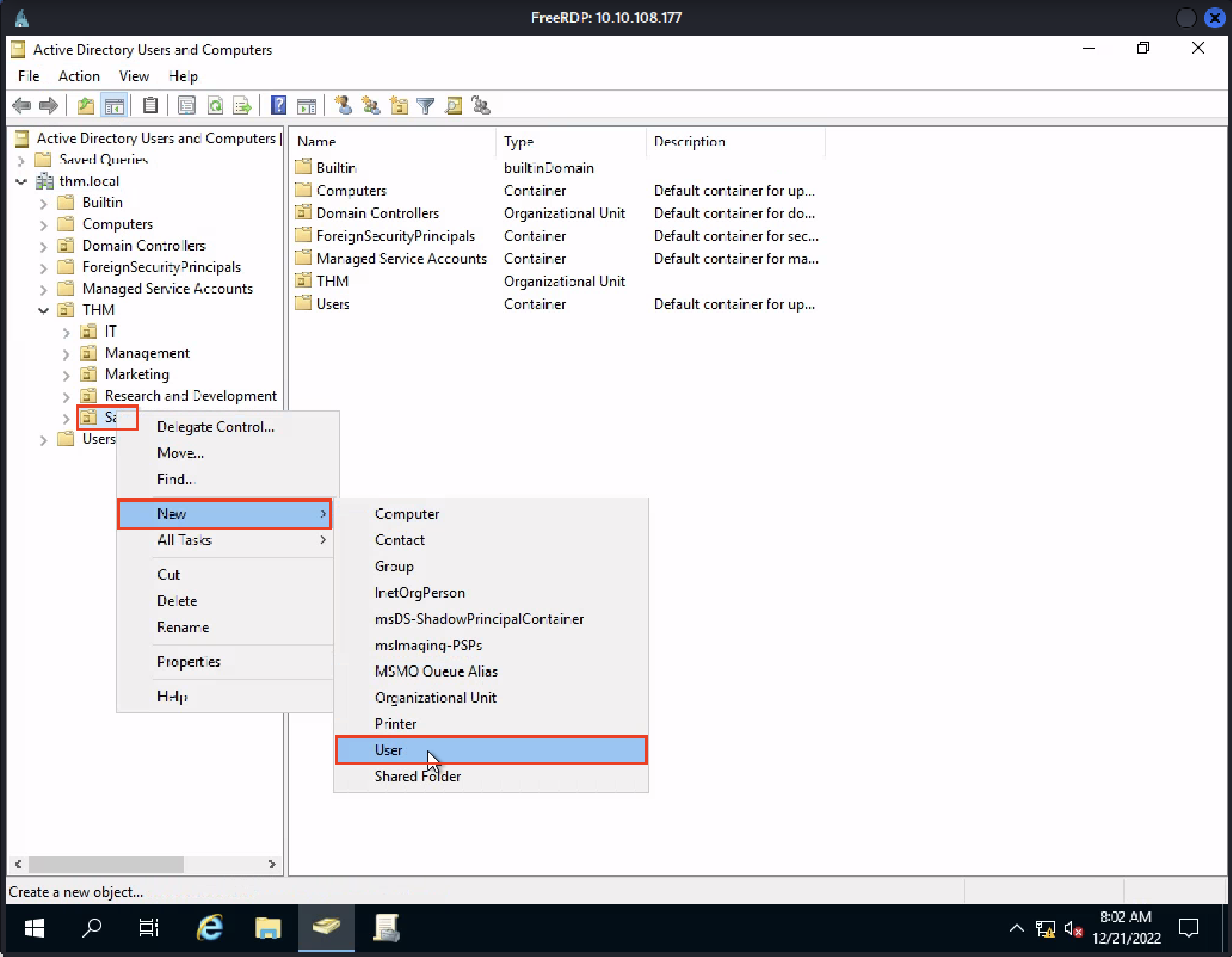Select Organizational Unit in New submenu
The image size is (1232, 957).
click(x=491, y=698)
